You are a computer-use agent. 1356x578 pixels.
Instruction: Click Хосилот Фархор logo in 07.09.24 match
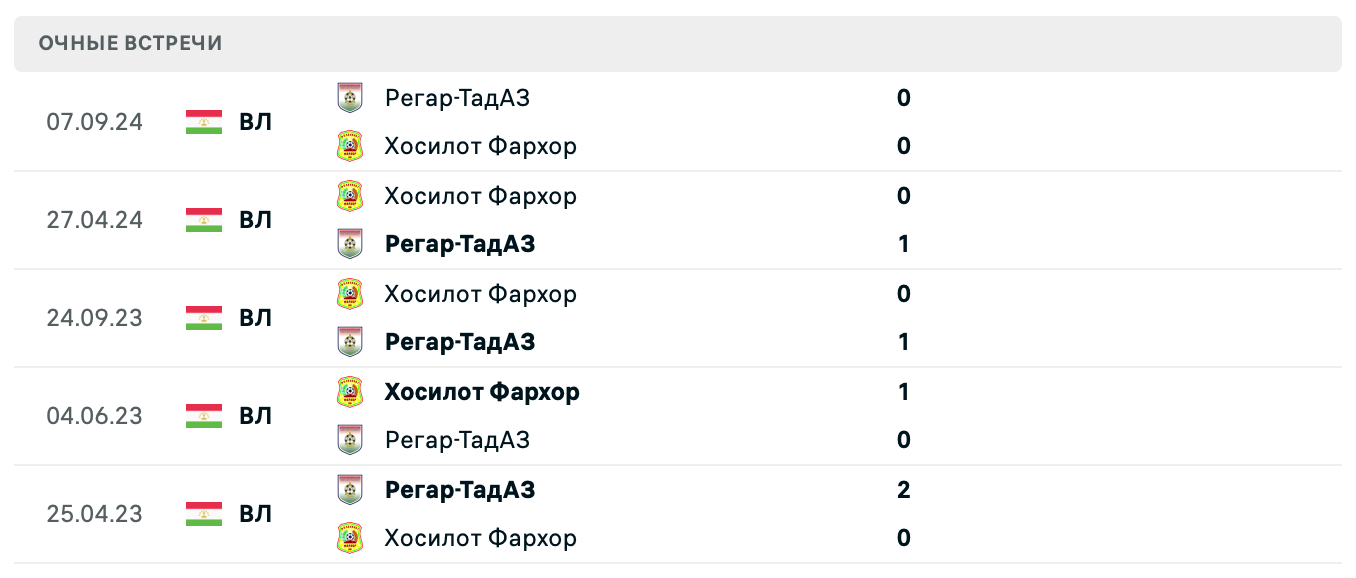350,147
